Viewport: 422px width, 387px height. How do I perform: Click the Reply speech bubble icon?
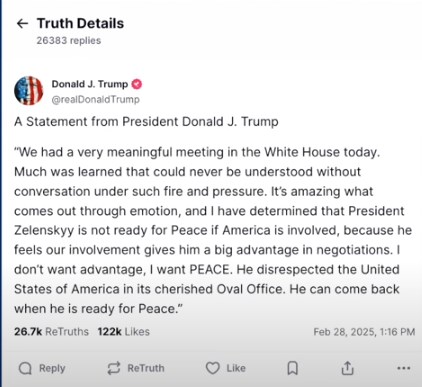click(25, 368)
